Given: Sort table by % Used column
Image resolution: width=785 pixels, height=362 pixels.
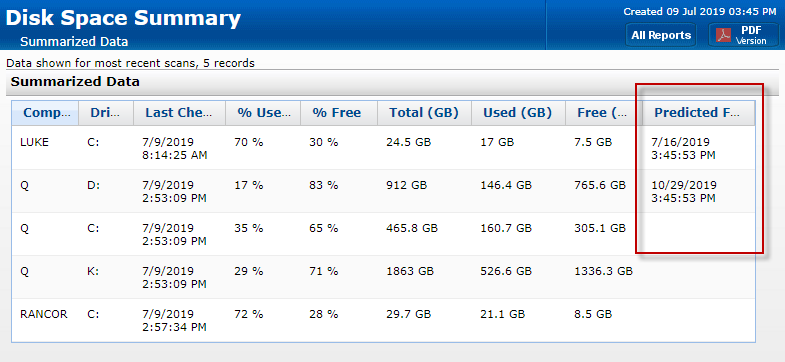Looking at the screenshot, I should click(263, 113).
